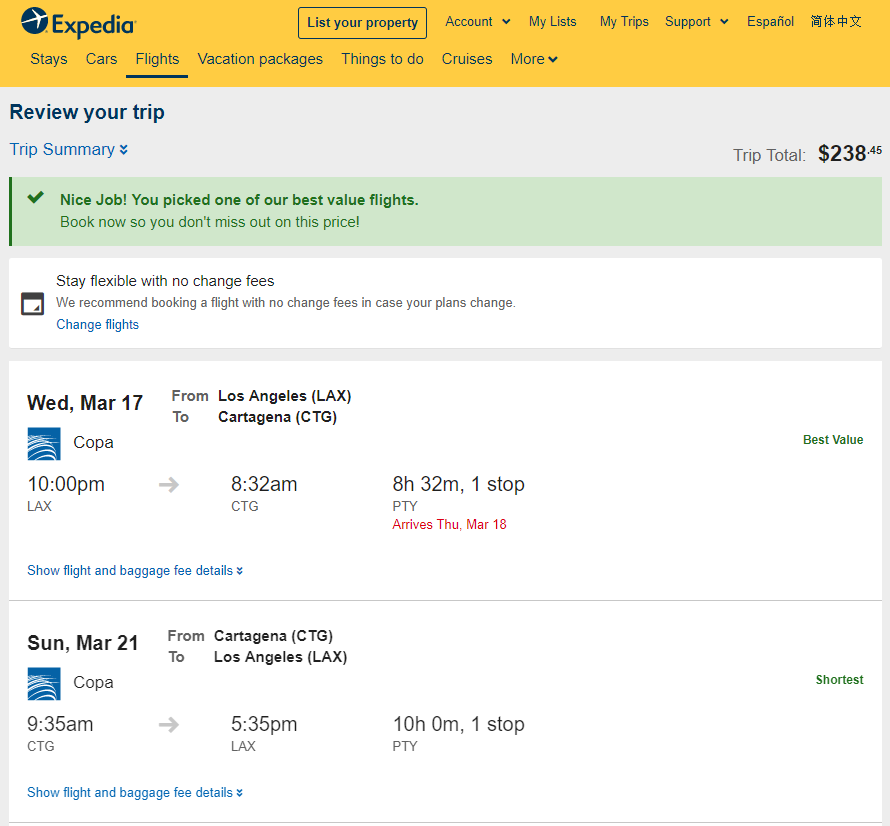Click the arrow between 10:00pm and 8:32am

pos(169,484)
